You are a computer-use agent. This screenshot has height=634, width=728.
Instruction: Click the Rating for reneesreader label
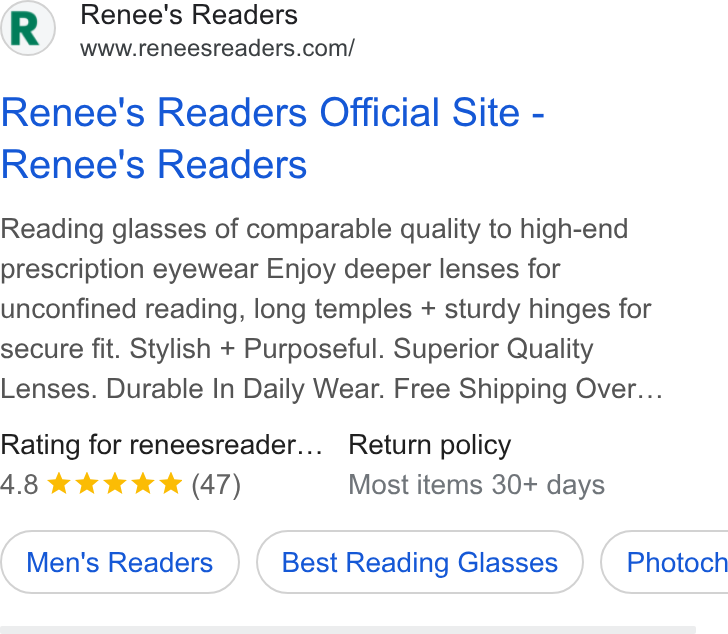point(161,445)
